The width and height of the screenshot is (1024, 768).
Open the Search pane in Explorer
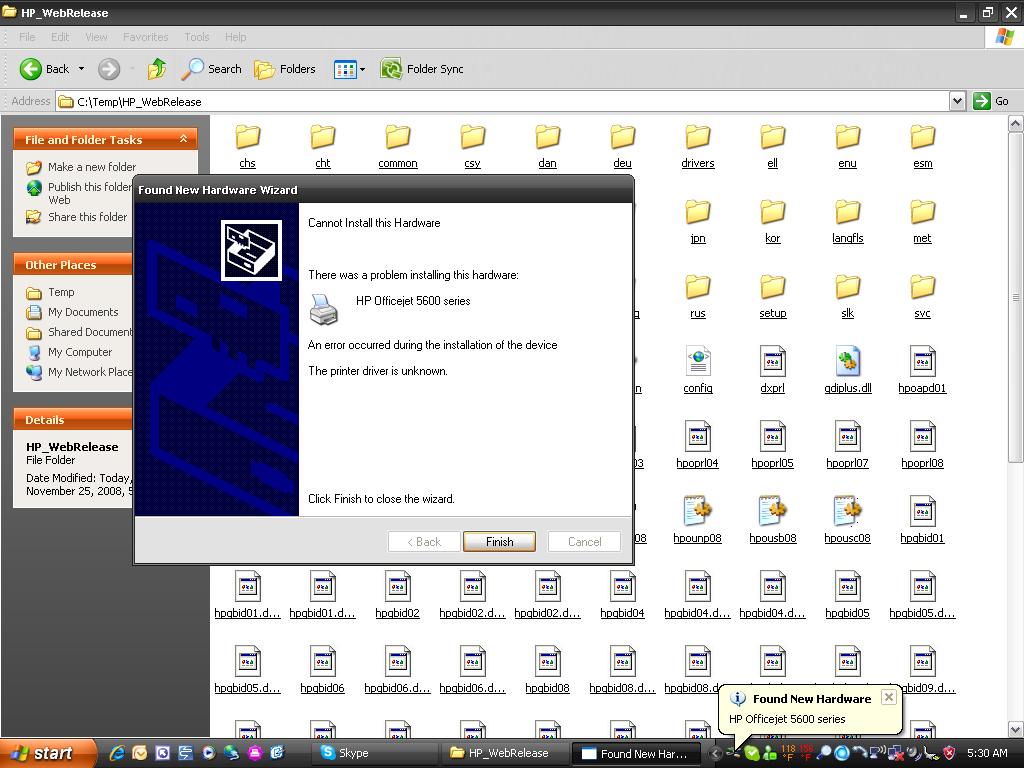coord(211,69)
